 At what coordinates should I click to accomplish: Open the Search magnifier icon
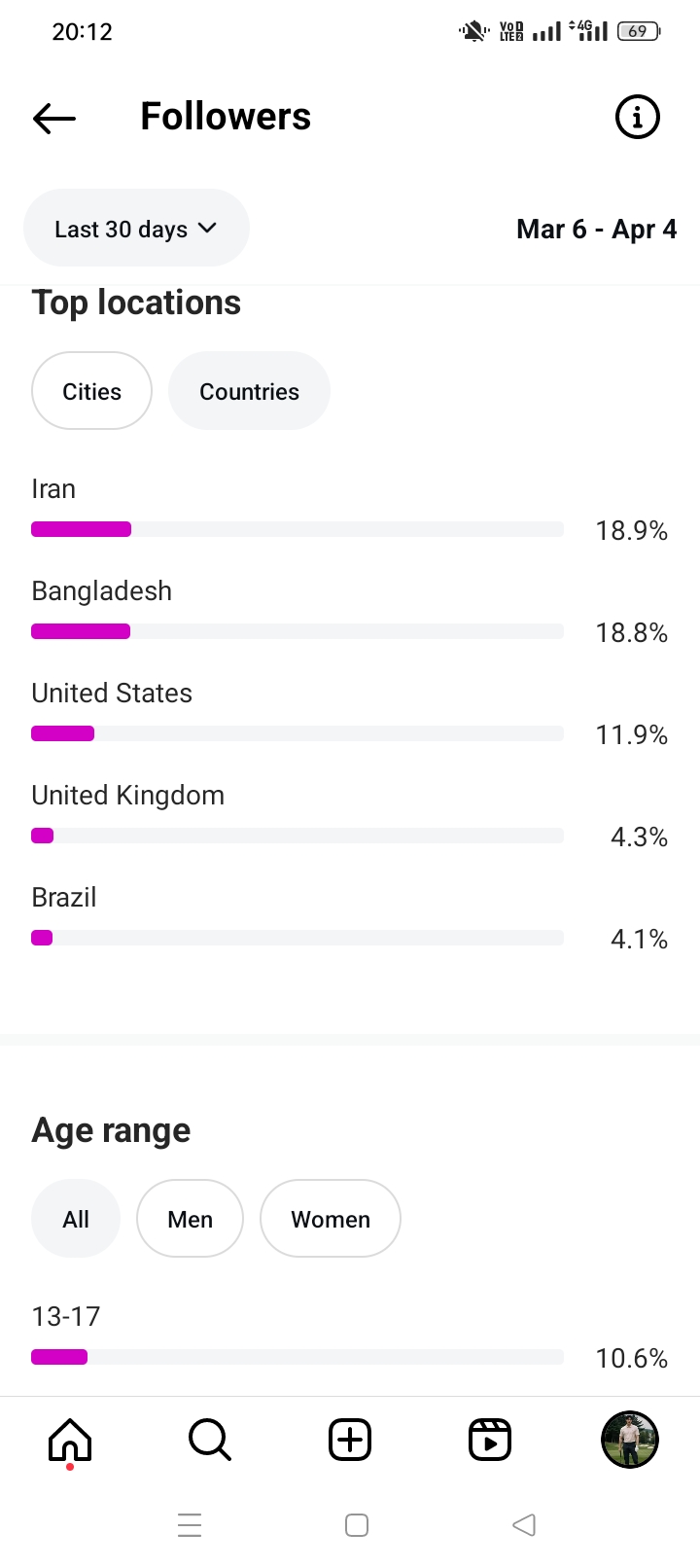tap(209, 1440)
